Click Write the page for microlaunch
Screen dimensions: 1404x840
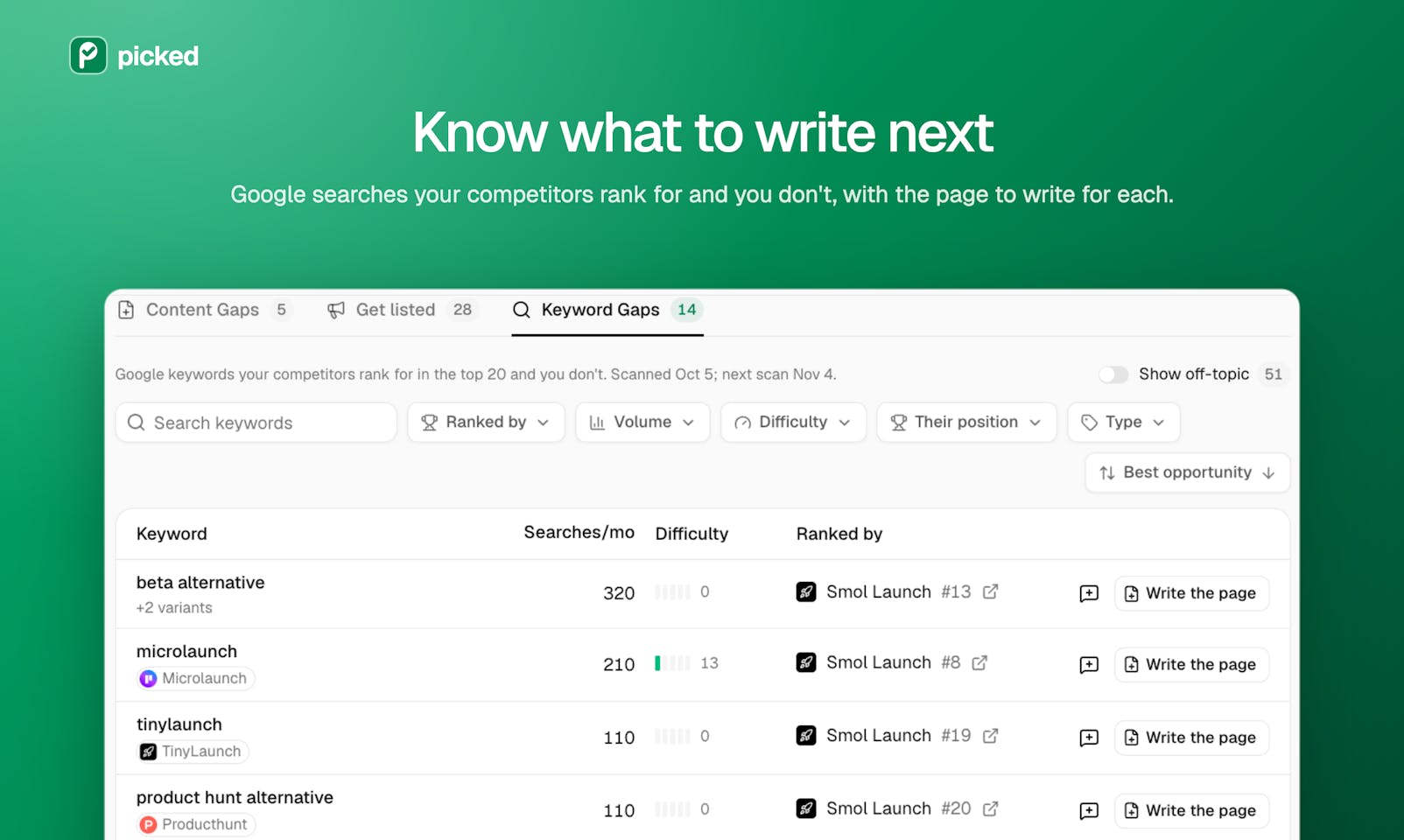pos(1191,665)
